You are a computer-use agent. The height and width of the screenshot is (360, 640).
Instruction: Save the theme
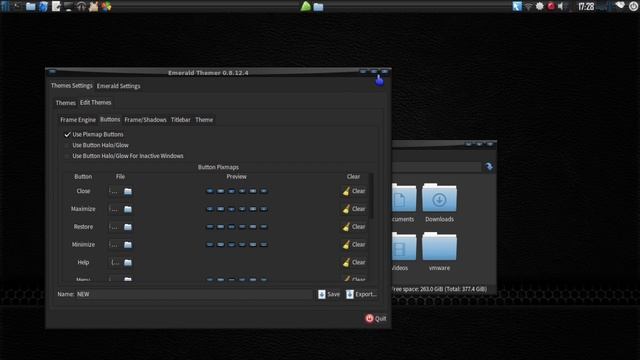coord(329,294)
